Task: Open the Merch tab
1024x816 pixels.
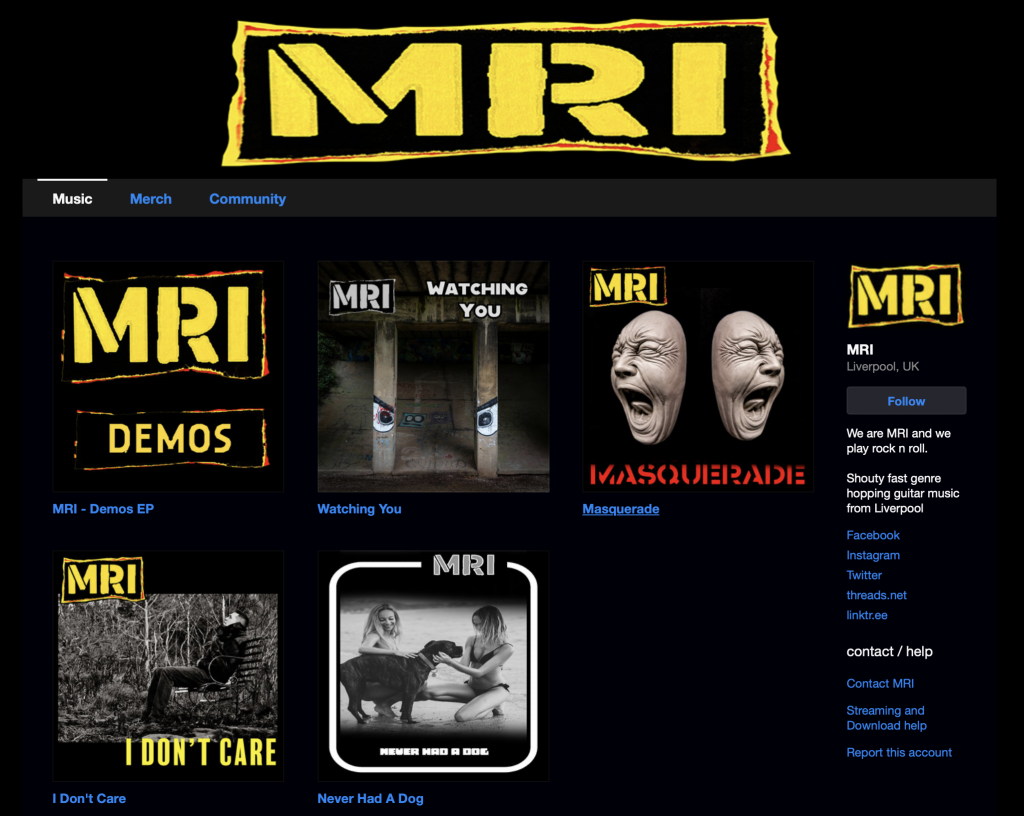Action: 151,199
